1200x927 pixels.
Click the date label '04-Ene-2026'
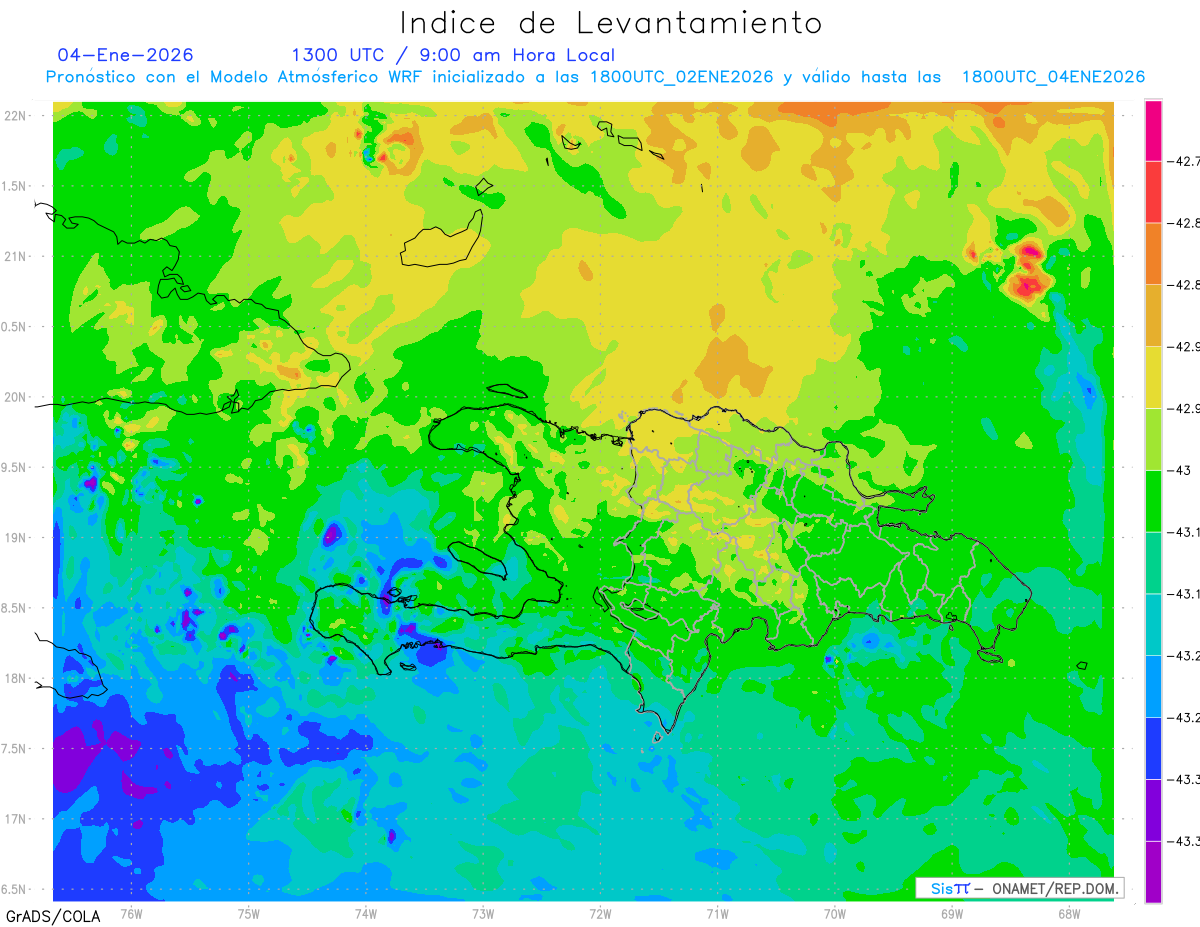pyautogui.click(x=125, y=55)
